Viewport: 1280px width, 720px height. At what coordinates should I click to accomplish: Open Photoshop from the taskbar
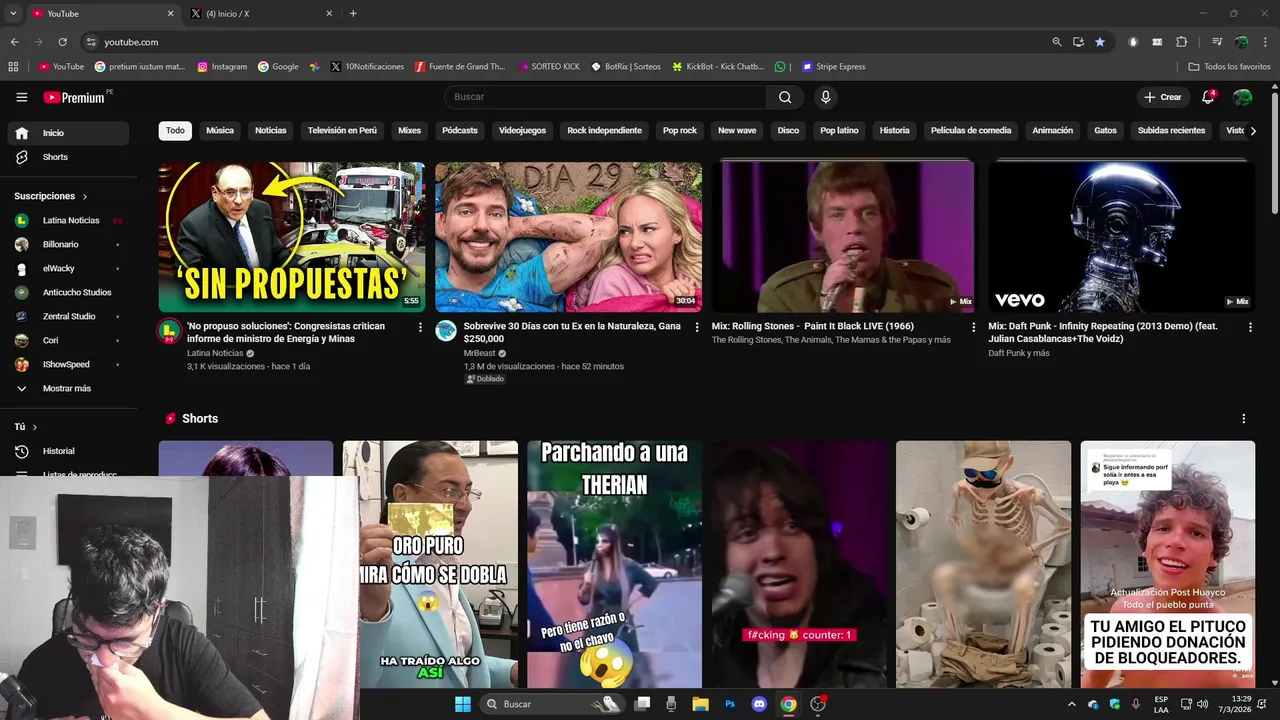click(730, 704)
